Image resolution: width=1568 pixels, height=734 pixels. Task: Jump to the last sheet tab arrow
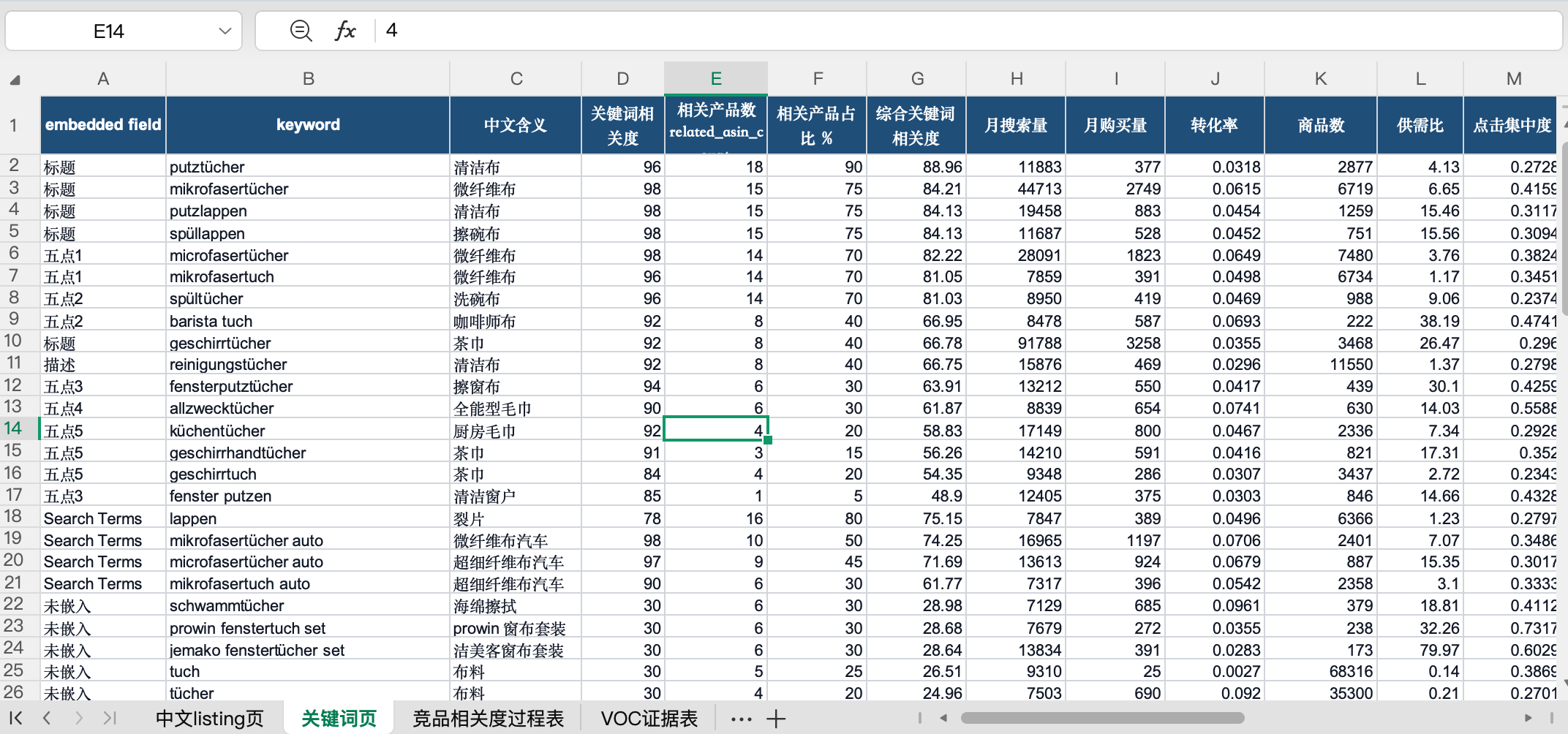[110, 718]
